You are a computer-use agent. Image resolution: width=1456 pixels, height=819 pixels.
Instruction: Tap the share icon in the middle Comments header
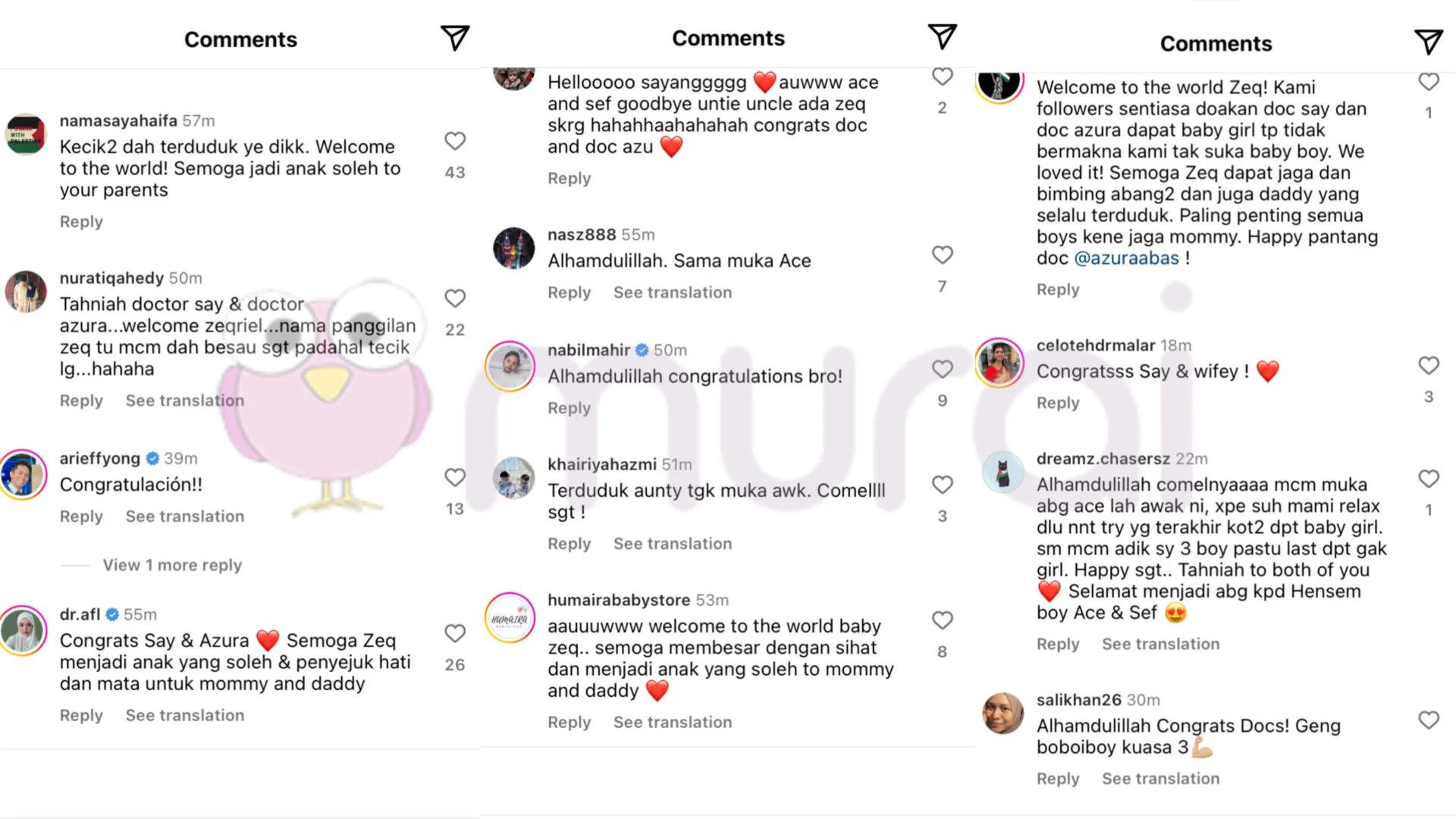click(942, 36)
